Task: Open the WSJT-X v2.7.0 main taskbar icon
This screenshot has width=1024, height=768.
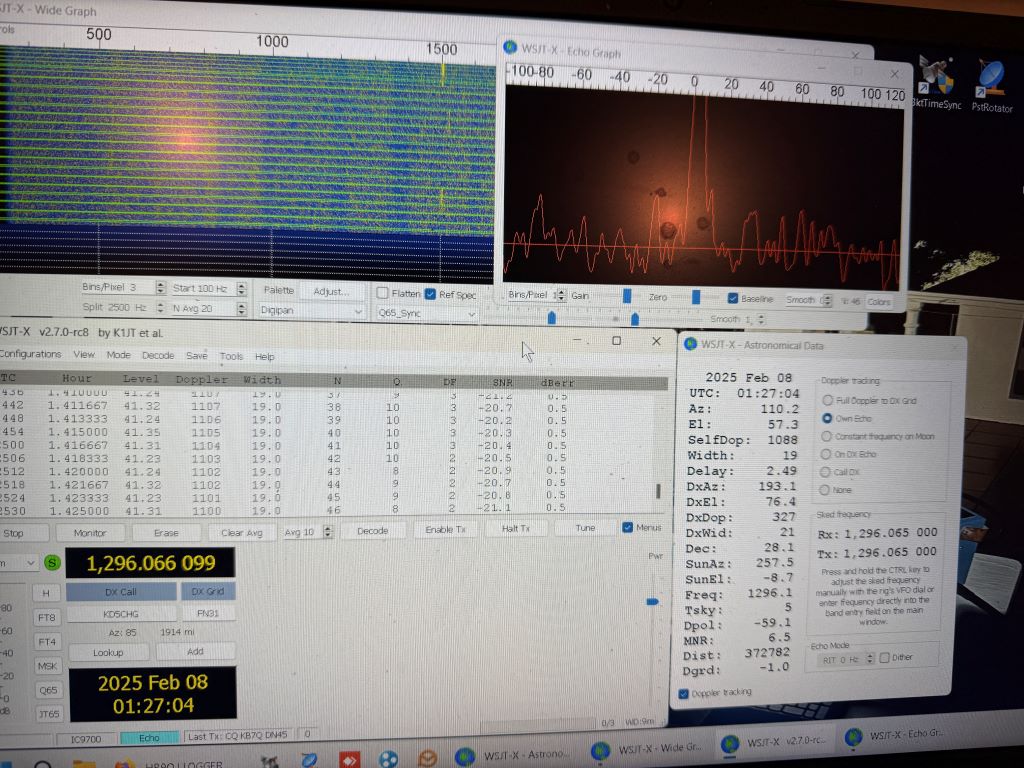Action: [729, 744]
